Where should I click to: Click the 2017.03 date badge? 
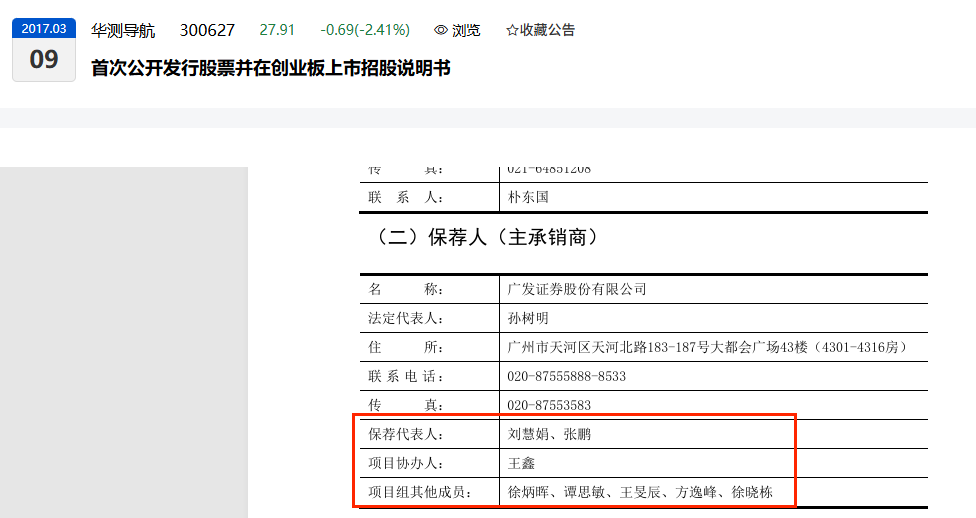(44, 29)
